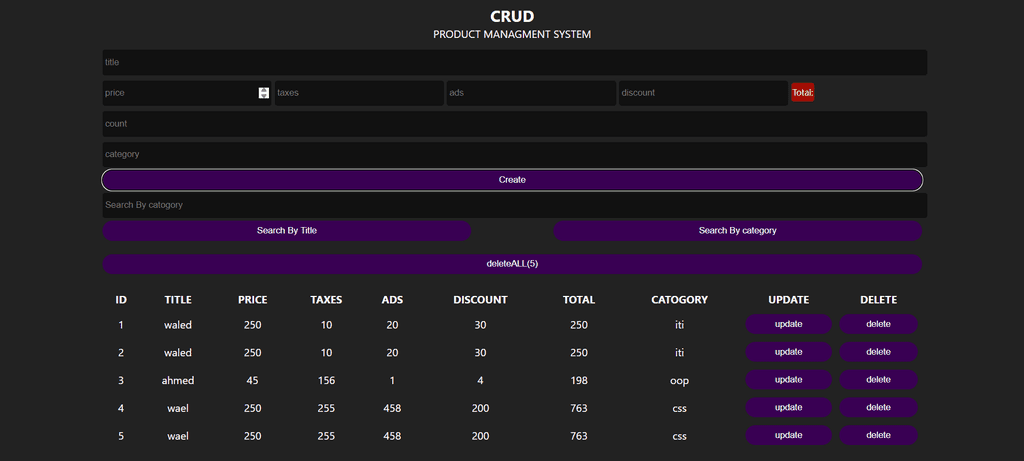Click total '763' in row 4
This screenshot has width=1024, height=461.
point(579,408)
